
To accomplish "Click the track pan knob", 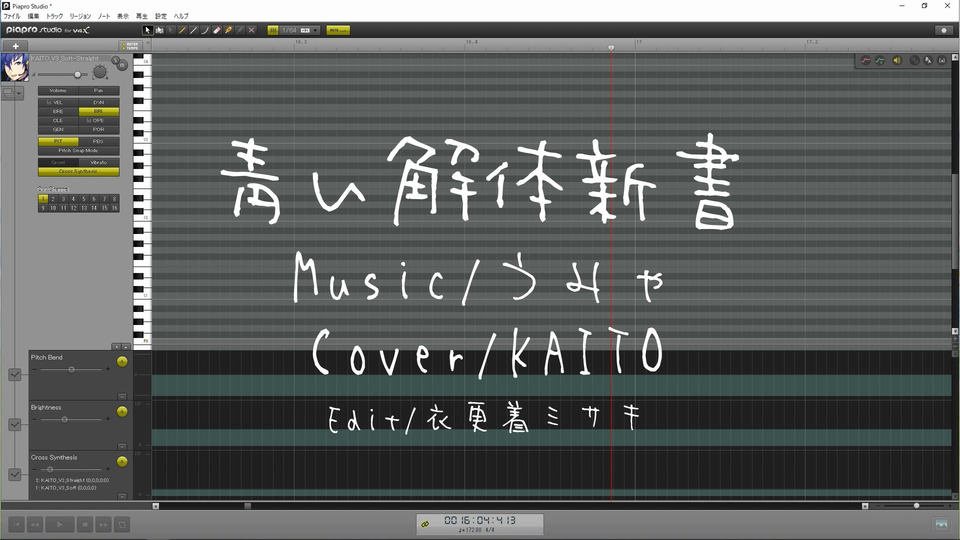I will click(x=99, y=72).
